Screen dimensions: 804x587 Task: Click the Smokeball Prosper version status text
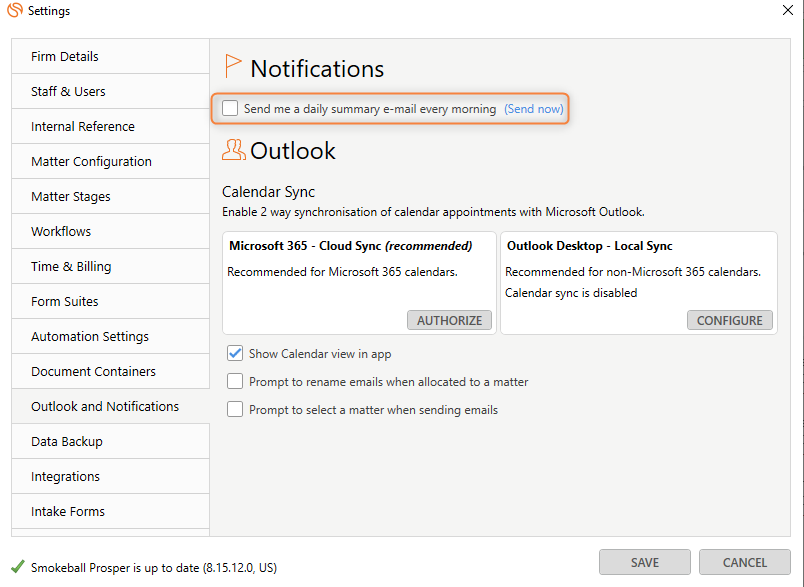tap(154, 568)
